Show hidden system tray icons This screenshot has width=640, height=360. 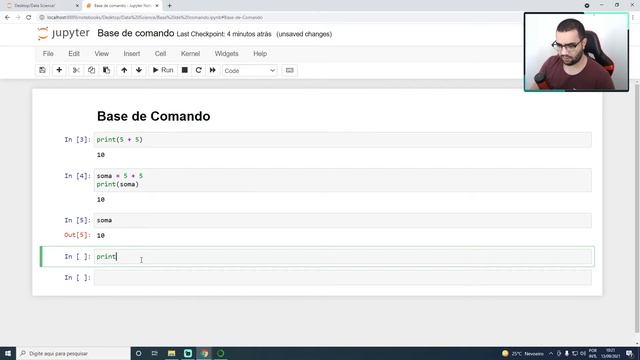click(551, 353)
